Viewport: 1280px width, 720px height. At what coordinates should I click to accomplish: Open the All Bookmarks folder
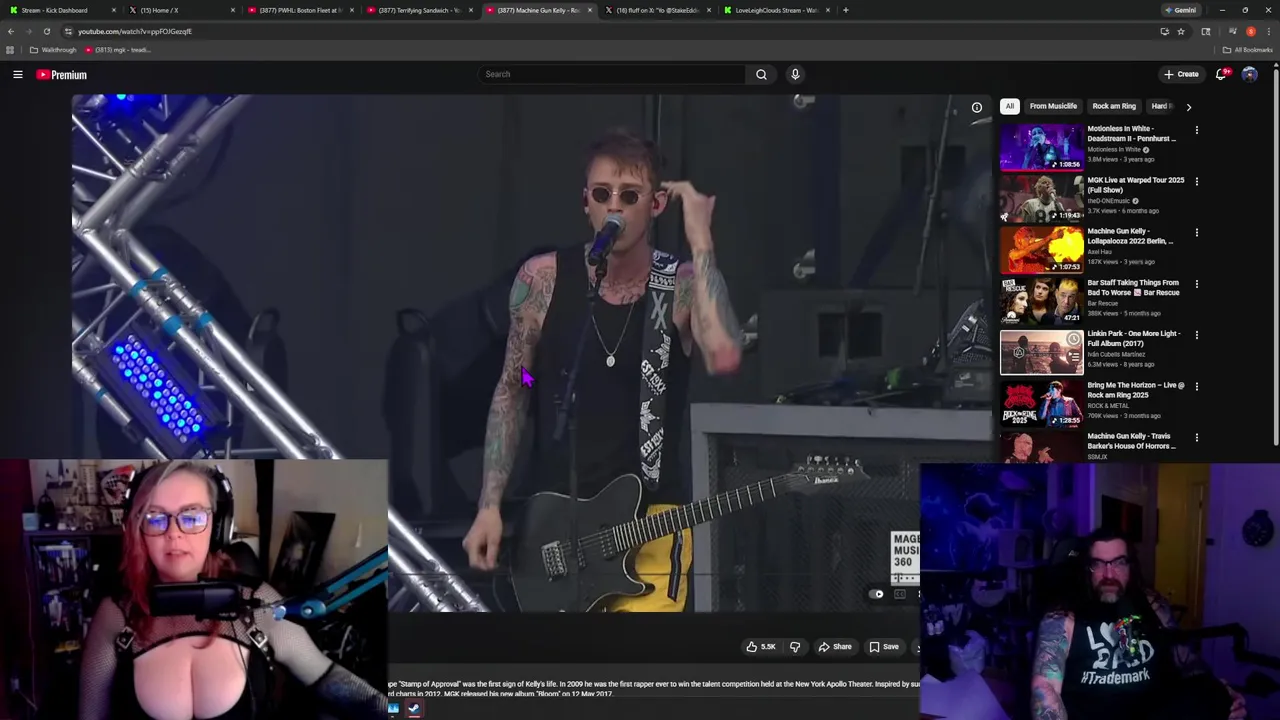(1247, 50)
